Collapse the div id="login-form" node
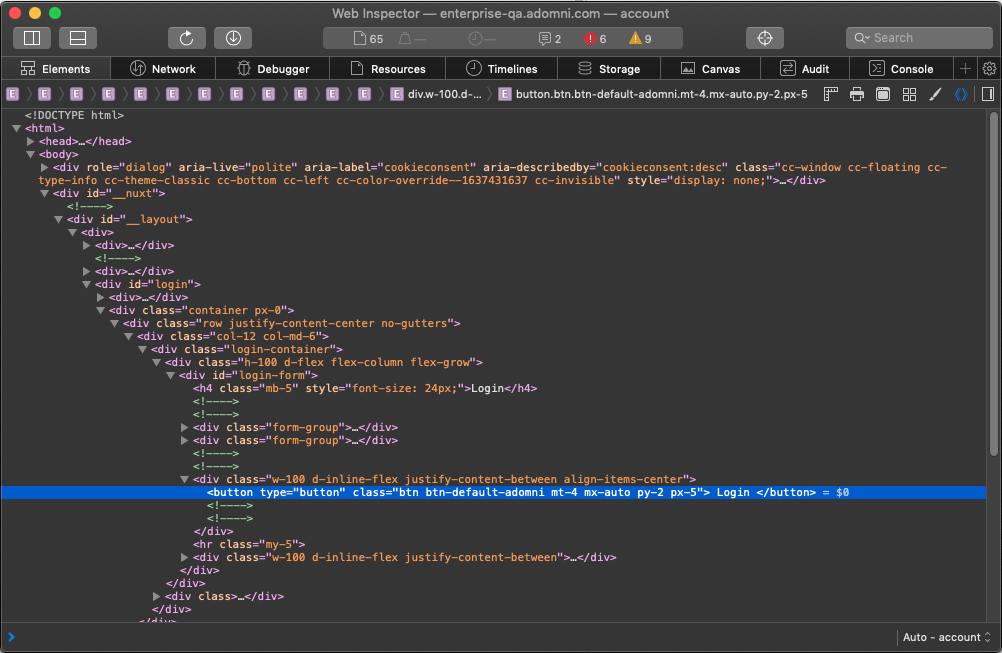The image size is (1002, 653). [x=171, y=375]
